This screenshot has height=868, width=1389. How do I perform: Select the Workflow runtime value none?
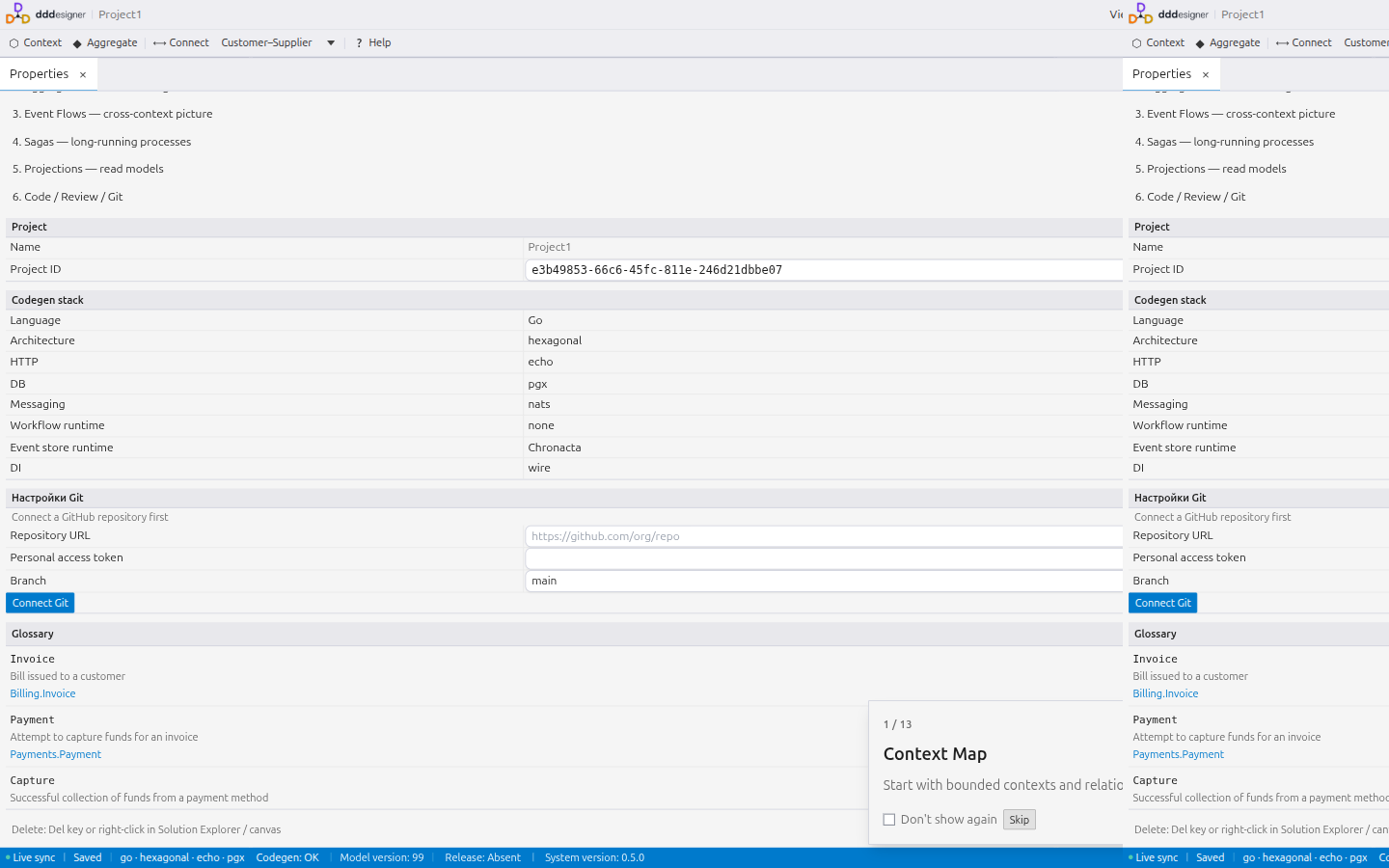click(541, 425)
